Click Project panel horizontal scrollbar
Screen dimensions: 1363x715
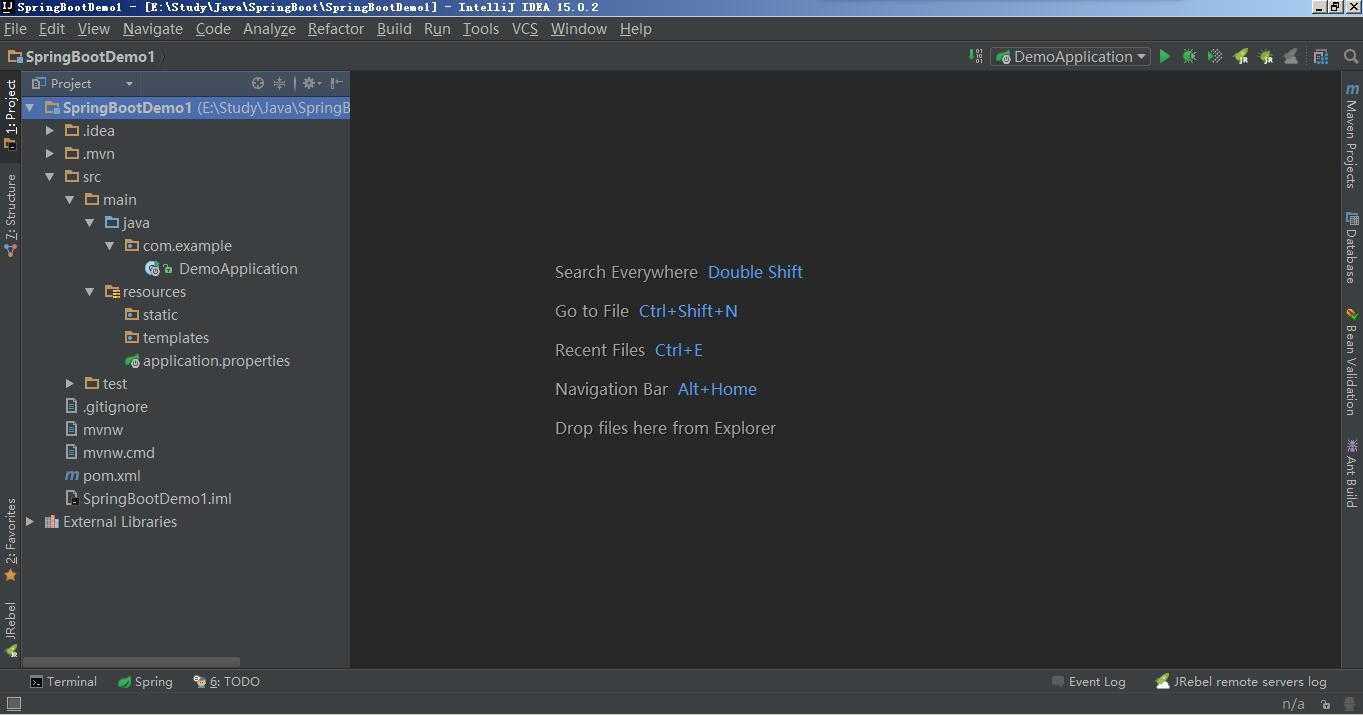tap(131, 662)
